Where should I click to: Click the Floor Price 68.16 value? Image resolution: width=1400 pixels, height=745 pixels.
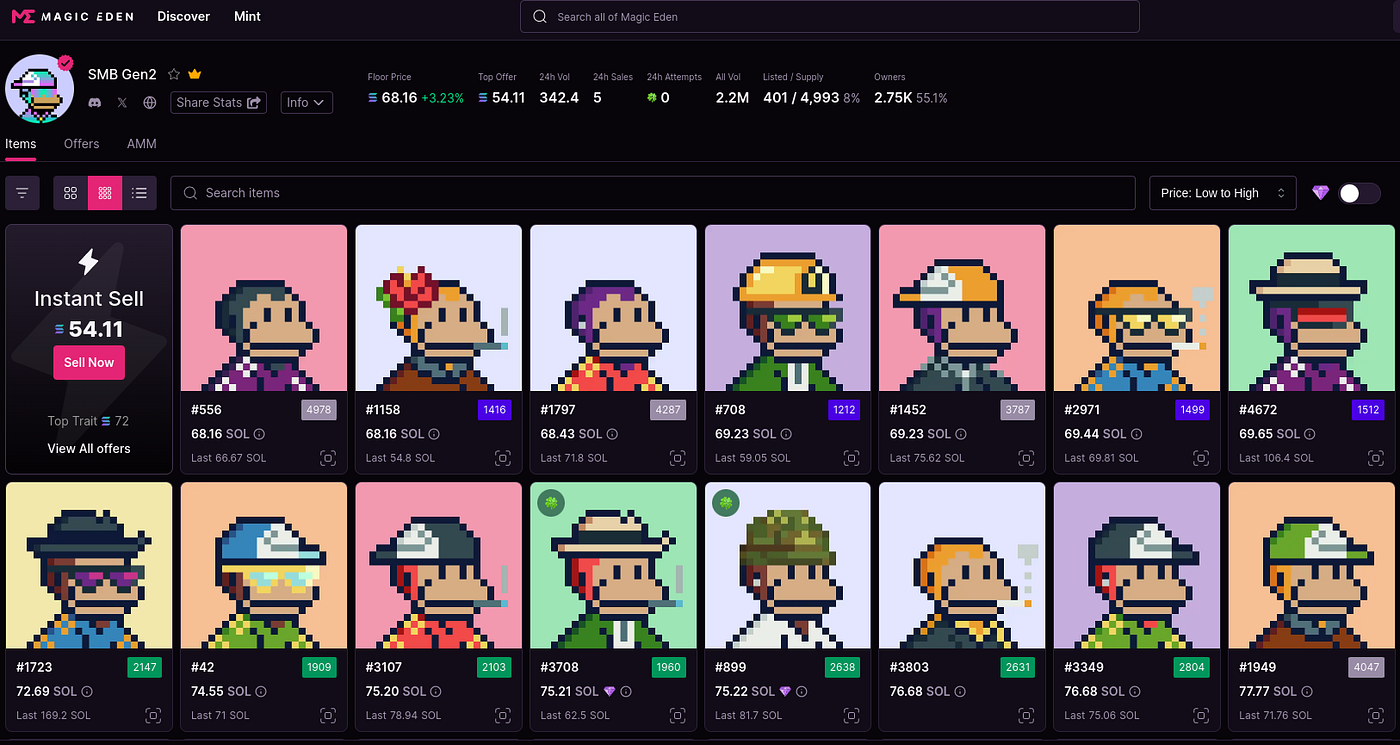click(x=399, y=98)
